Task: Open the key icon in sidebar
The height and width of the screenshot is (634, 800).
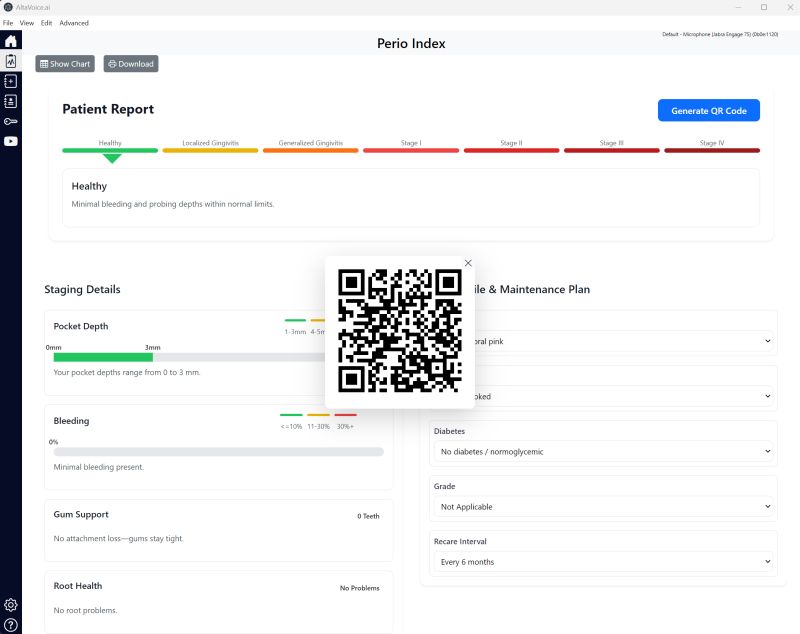Action: pos(11,121)
